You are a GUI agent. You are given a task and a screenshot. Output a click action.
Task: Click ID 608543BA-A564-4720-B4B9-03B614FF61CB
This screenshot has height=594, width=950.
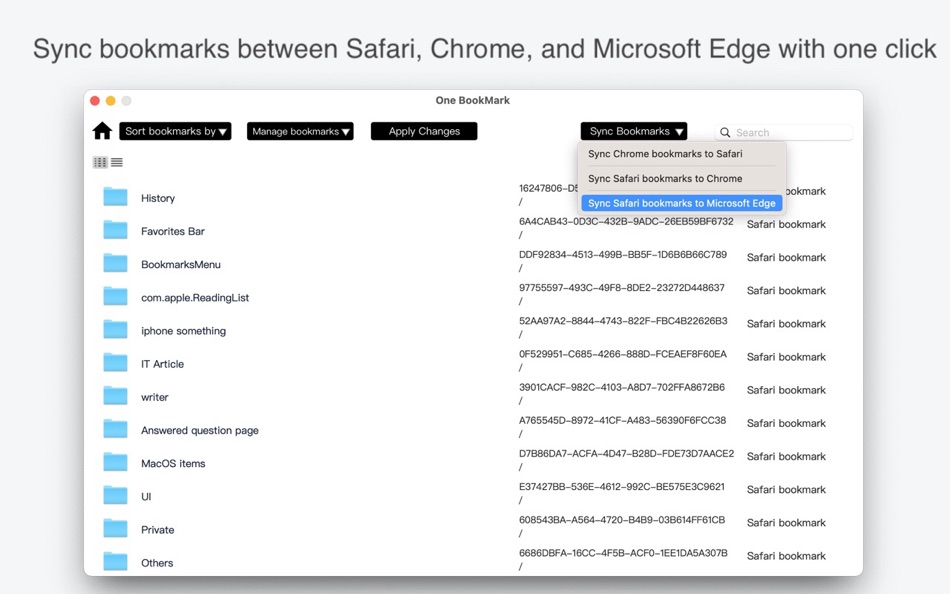click(x=622, y=520)
